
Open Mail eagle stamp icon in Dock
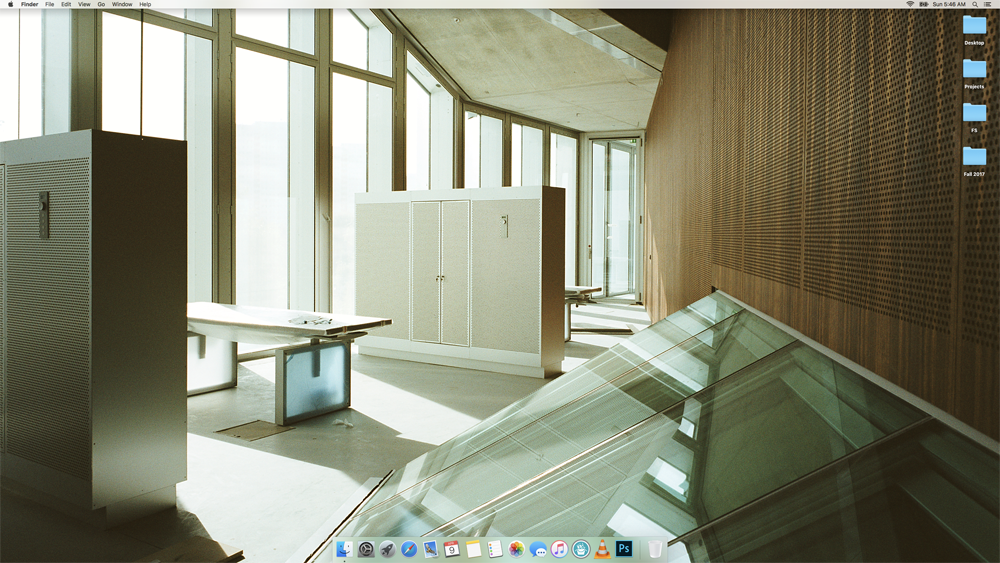coord(430,549)
